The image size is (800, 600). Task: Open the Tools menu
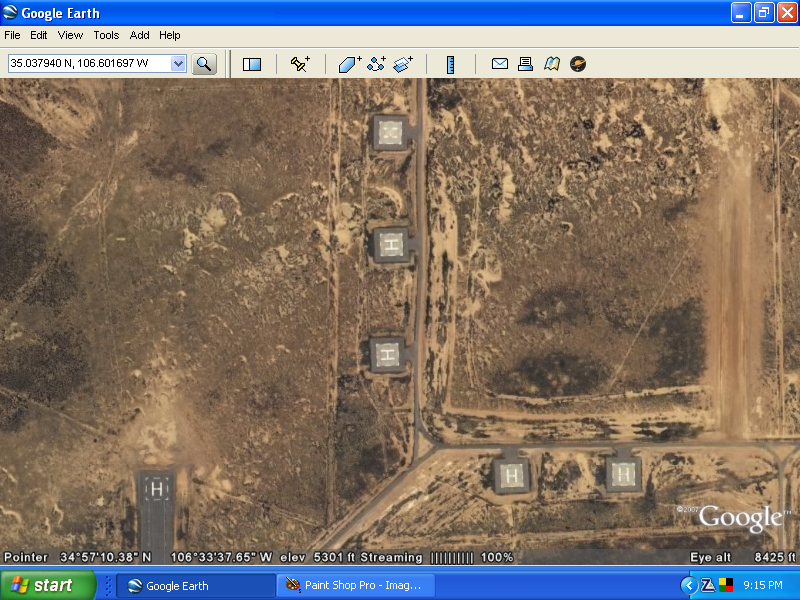(x=106, y=35)
